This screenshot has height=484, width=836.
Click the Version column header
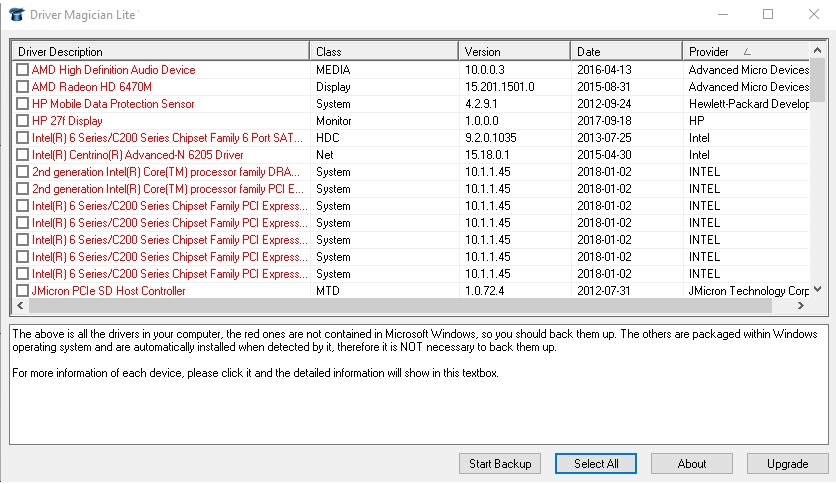tap(514, 51)
